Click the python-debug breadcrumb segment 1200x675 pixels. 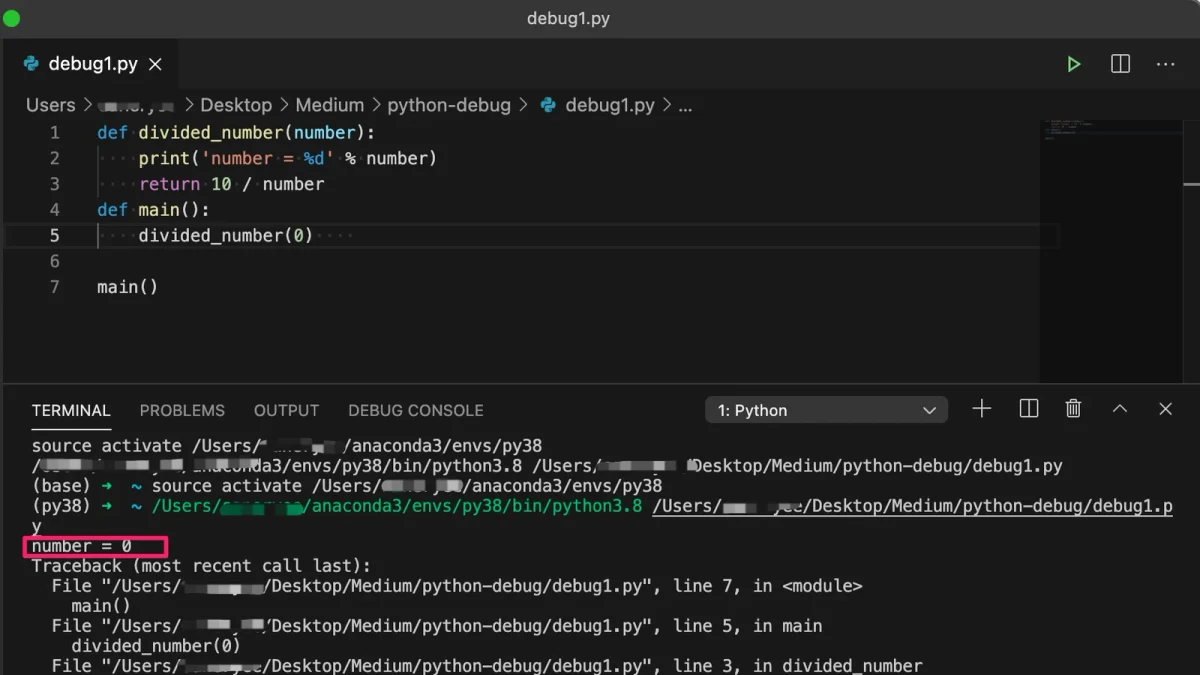(x=449, y=105)
